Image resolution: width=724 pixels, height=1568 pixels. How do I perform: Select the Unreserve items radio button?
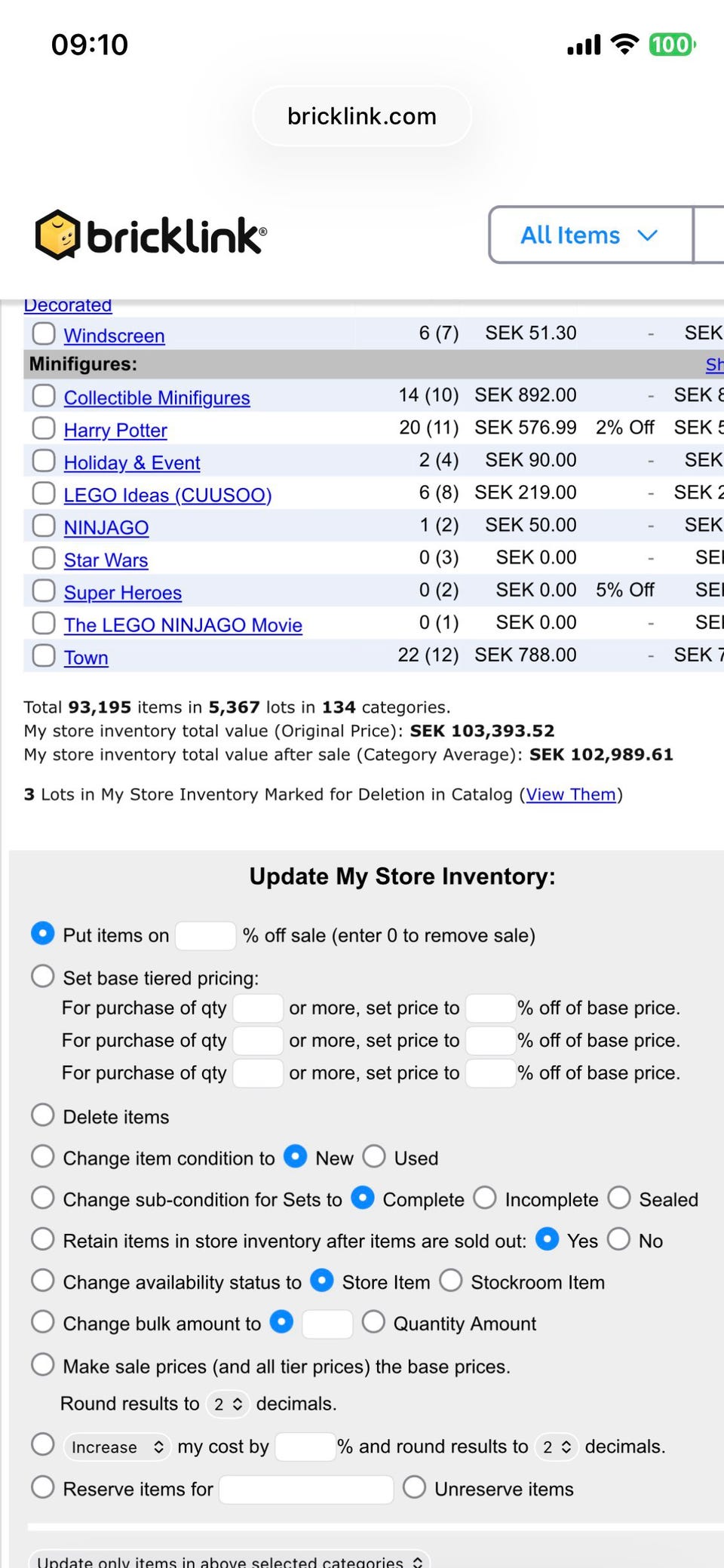(x=414, y=1488)
